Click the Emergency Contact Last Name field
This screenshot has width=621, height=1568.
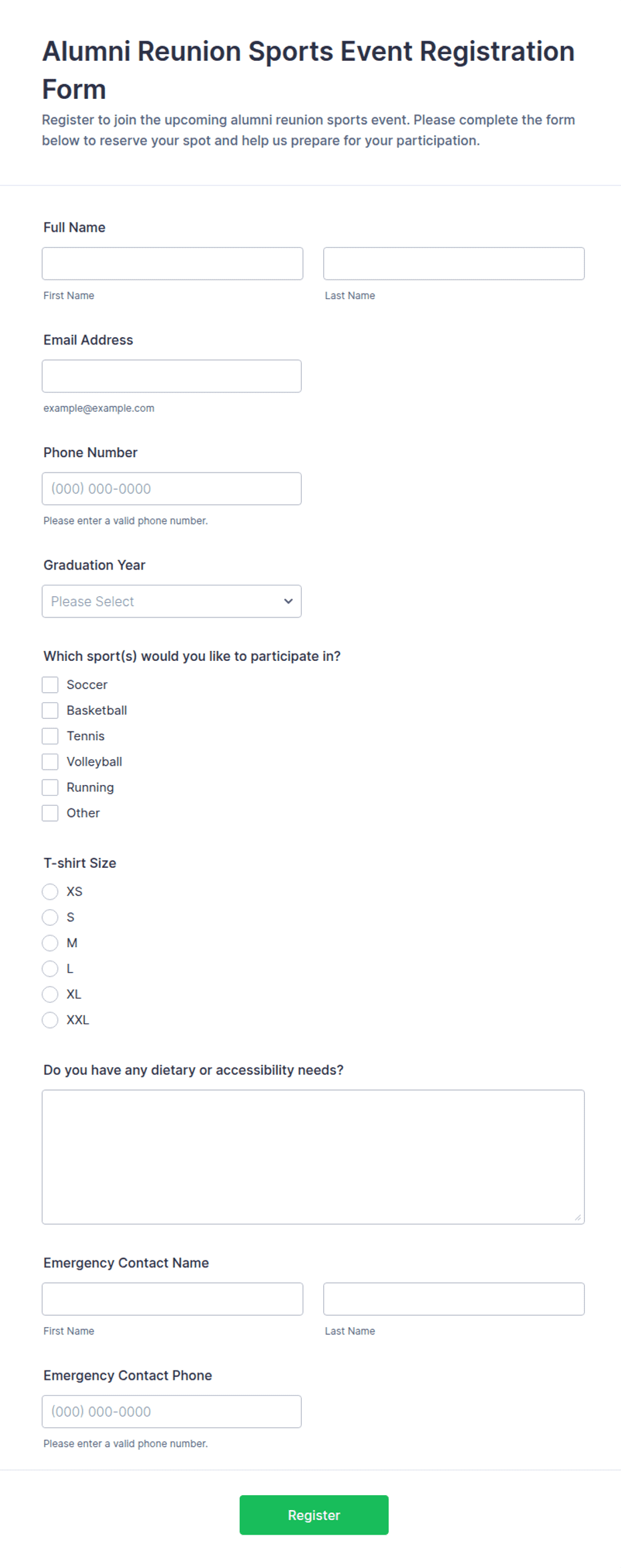tap(453, 1299)
